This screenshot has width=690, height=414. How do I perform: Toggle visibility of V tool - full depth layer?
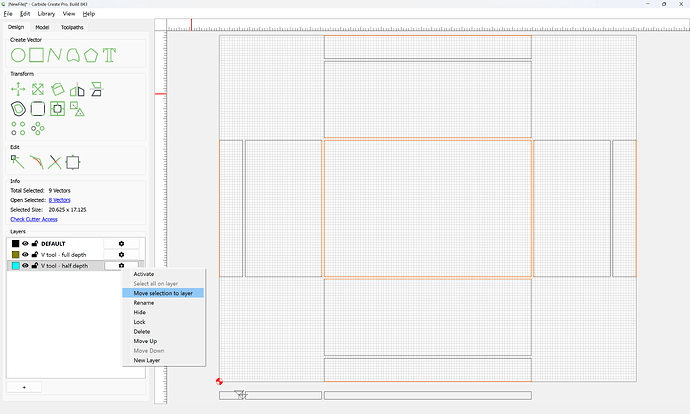pos(25,255)
